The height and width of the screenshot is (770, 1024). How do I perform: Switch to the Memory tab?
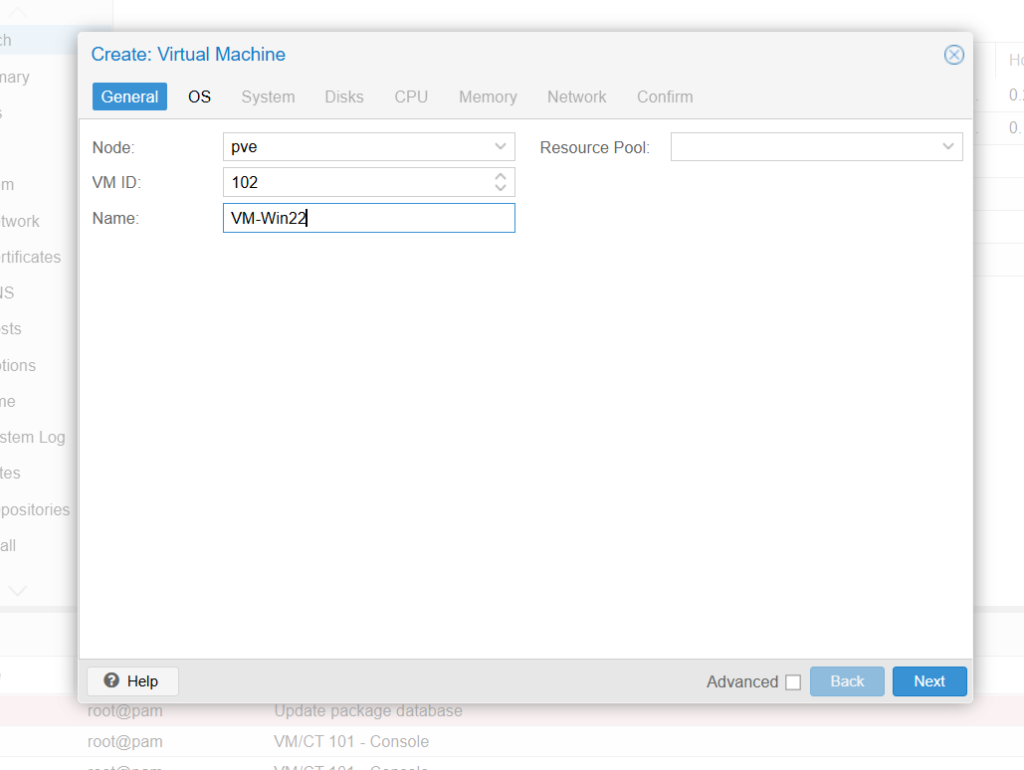(488, 97)
